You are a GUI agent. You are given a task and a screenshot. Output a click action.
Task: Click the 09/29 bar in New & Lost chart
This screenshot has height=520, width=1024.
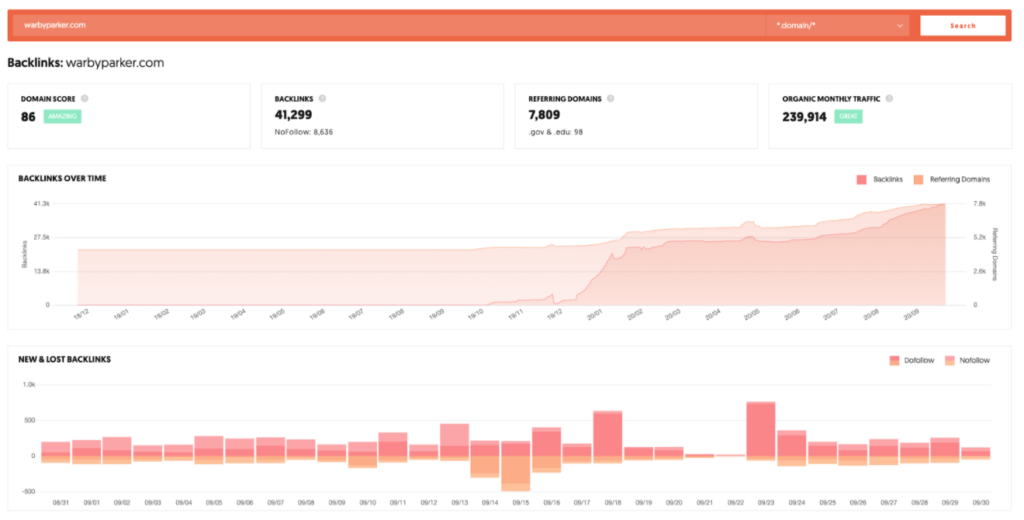[945, 451]
